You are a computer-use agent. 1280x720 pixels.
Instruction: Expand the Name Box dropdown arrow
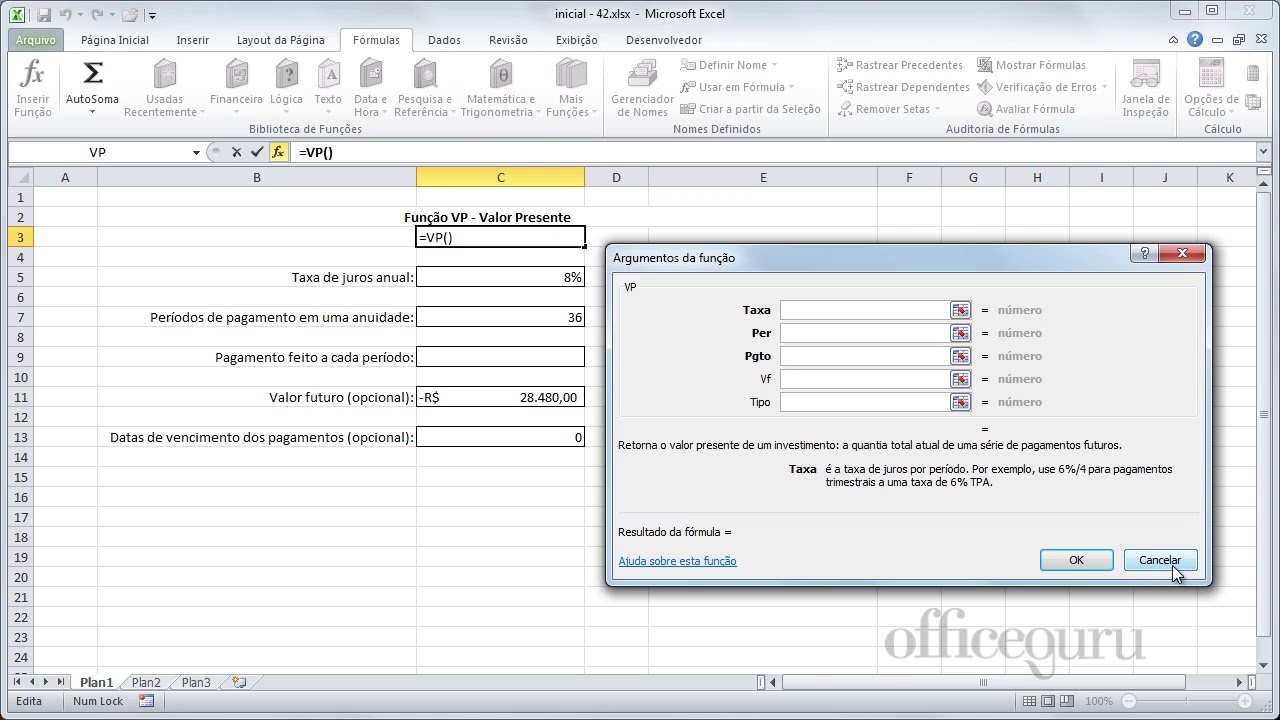point(196,152)
